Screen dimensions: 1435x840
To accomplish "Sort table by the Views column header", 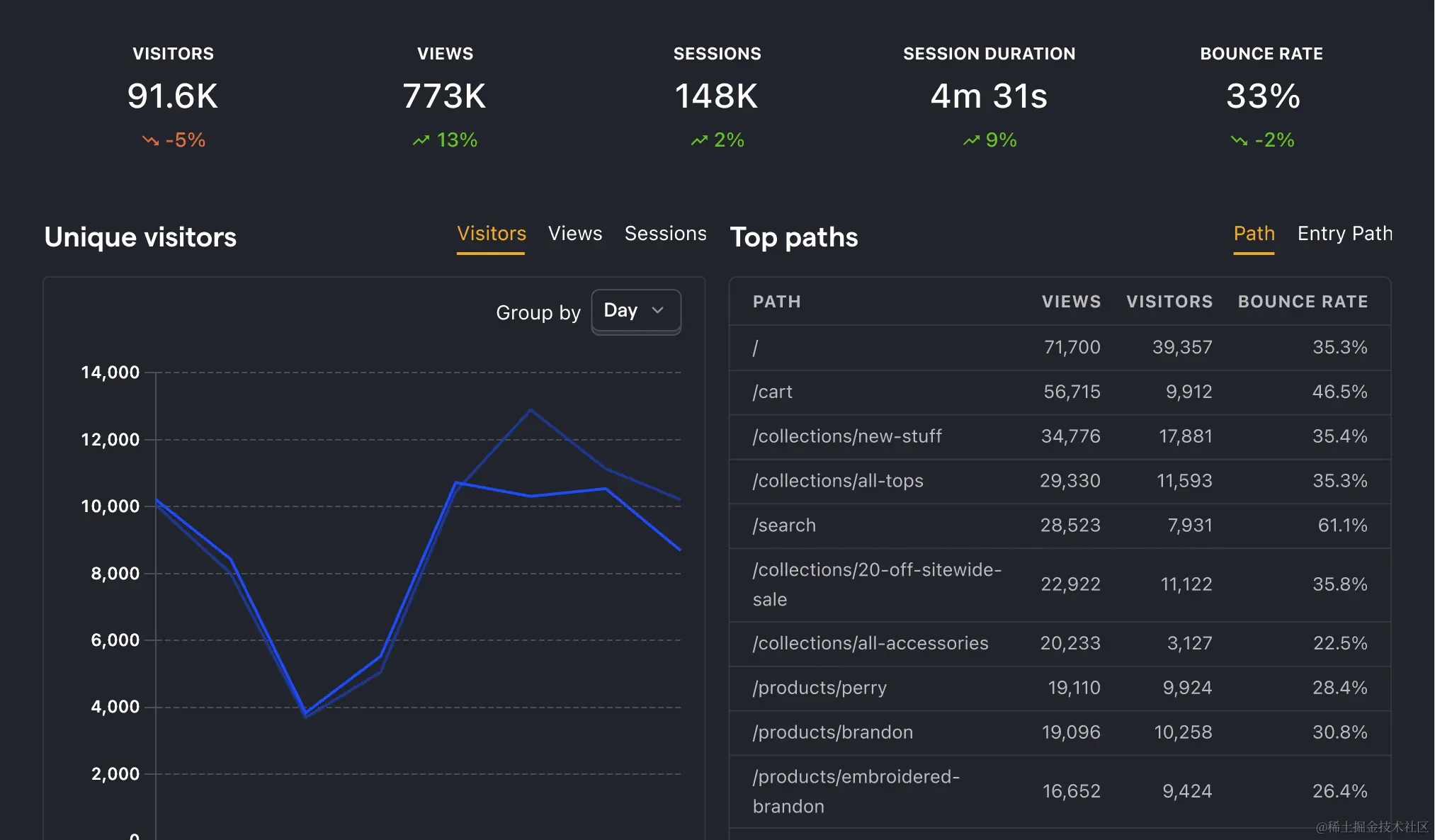I will pyautogui.click(x=1071, y=302).
